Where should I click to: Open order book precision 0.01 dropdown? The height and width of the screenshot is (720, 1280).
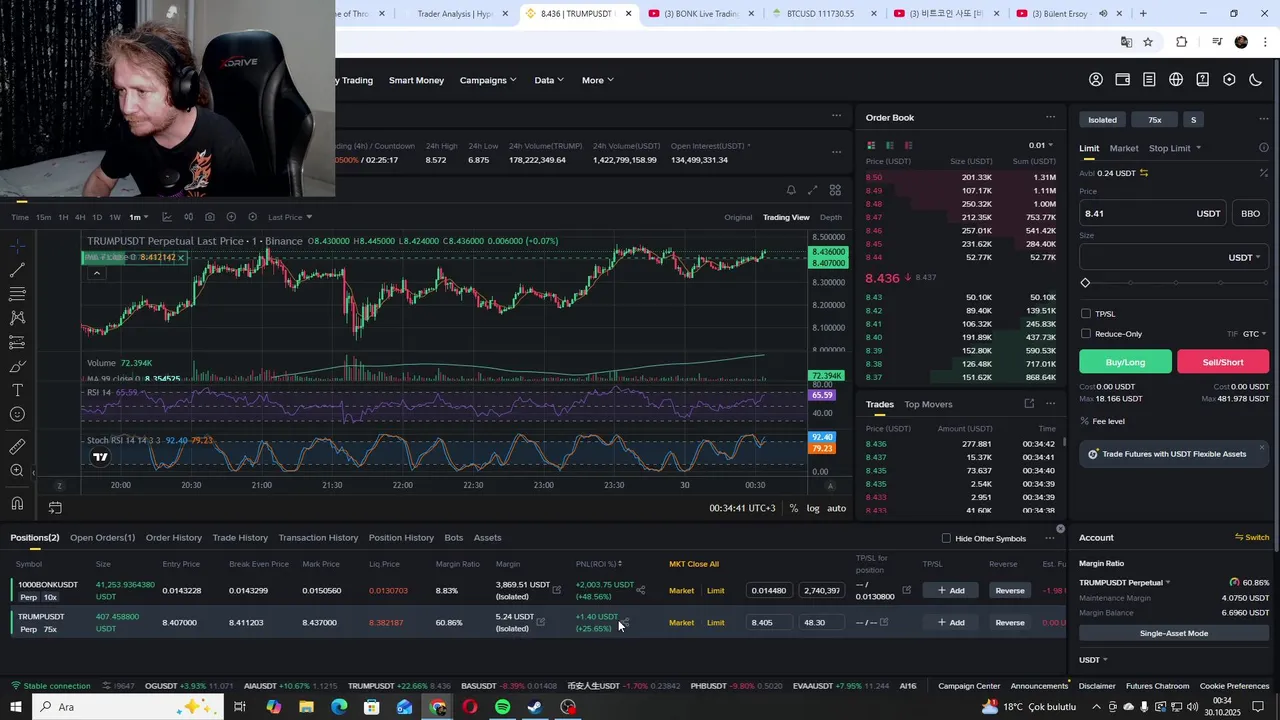1041,145
